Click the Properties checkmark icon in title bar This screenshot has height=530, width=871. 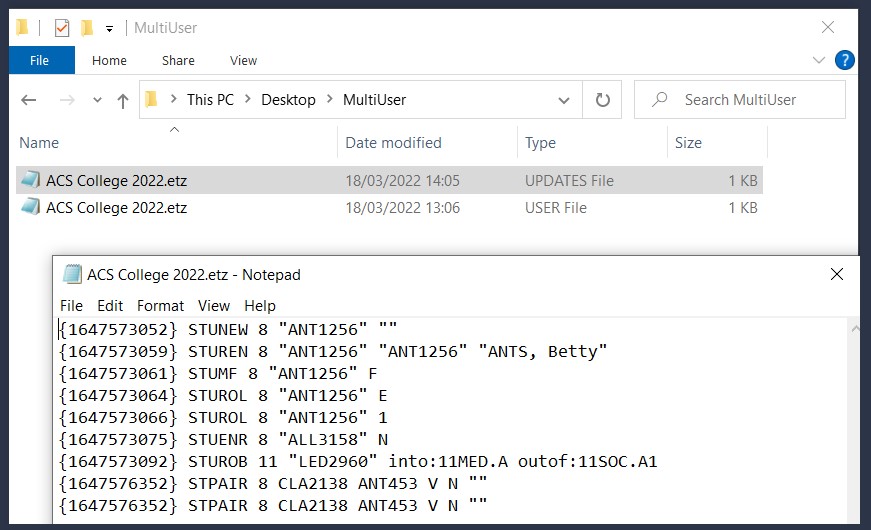[x=62, y=28]
